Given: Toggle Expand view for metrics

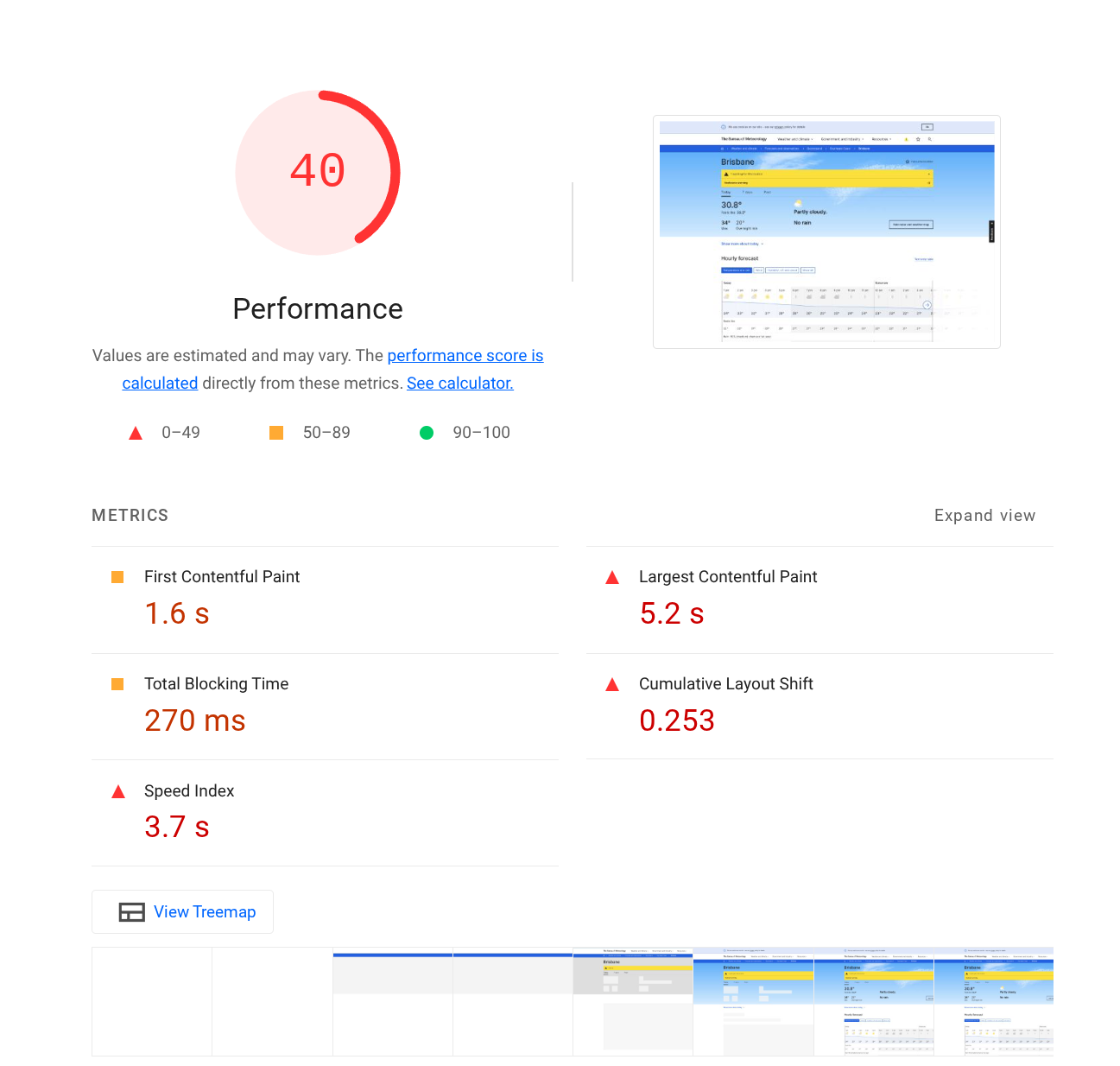Looking at the screenshot, I should point(984,516).
